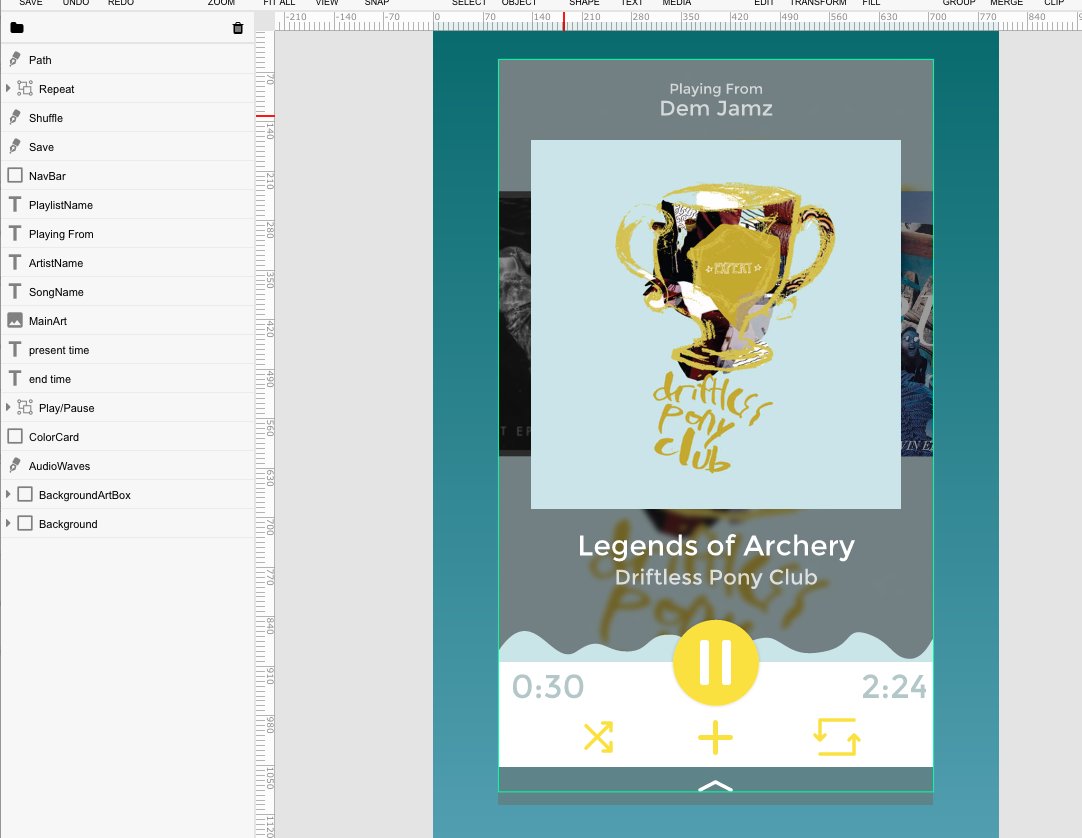
Task: Click the text icon beside end time layer
Action: 14,378
